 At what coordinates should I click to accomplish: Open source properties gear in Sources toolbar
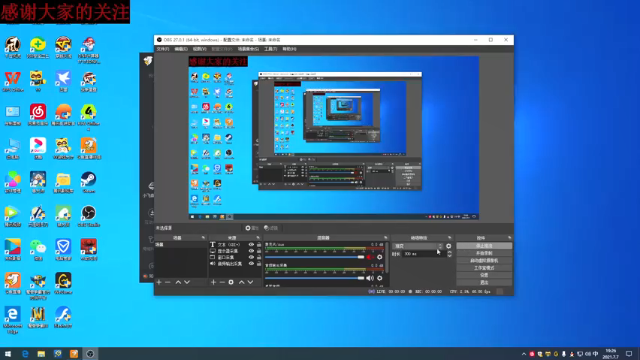click(231, 282)
